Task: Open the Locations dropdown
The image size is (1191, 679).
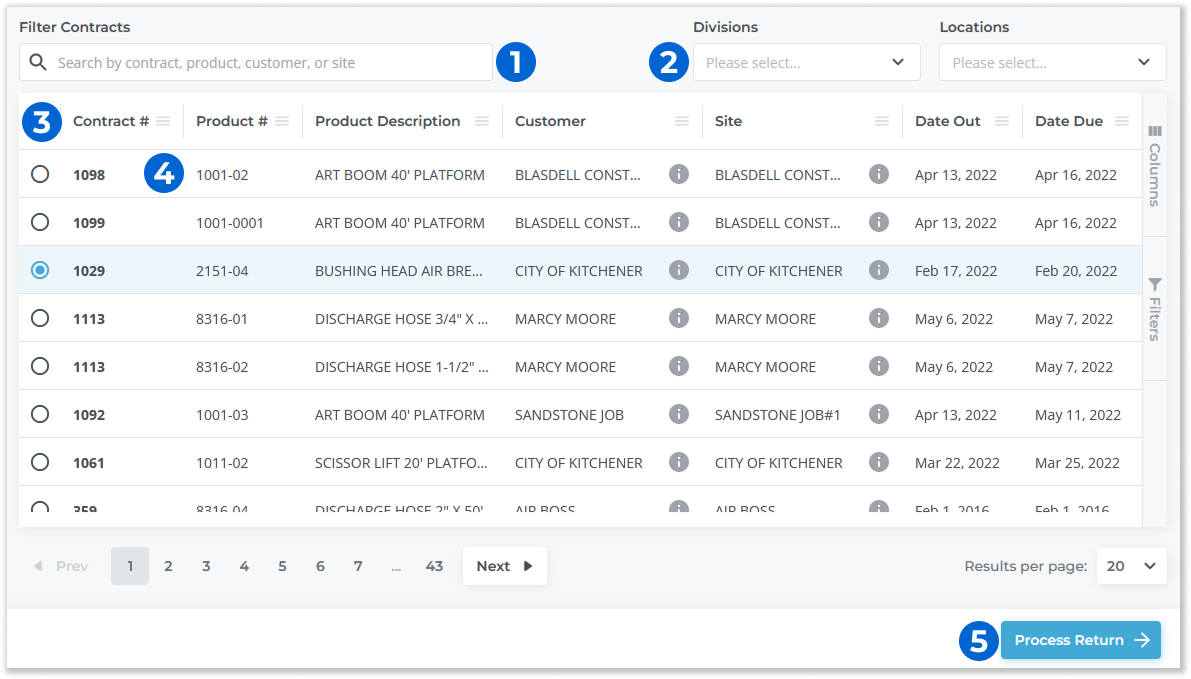Action: click(1053, 62)
